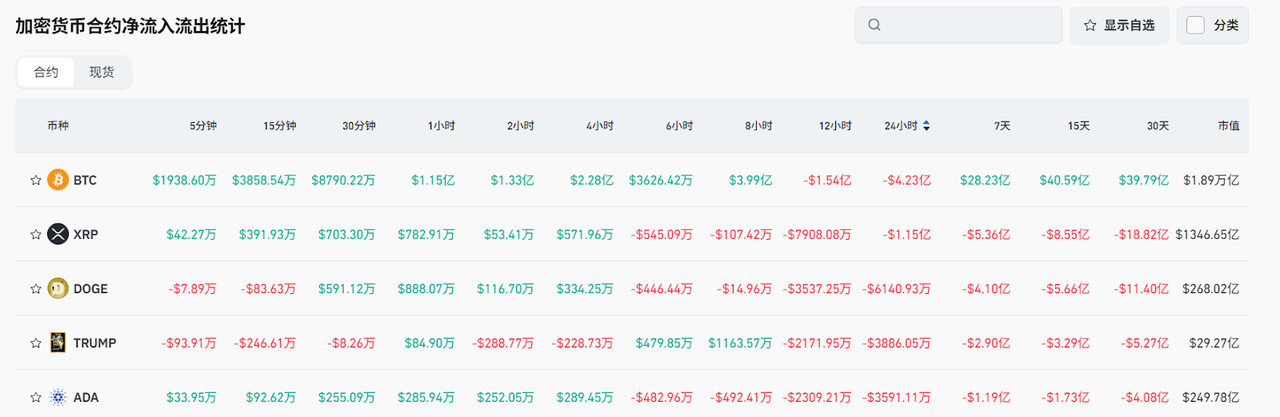Click the Bitcoin coin logo icon
1280x417 pixels.
[x=58, y=180]
